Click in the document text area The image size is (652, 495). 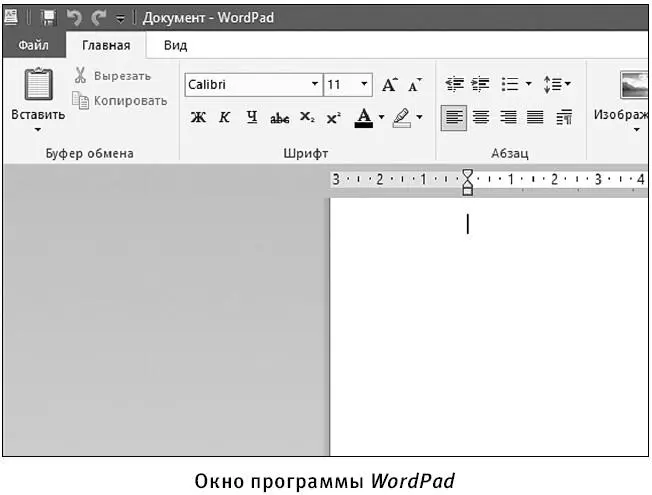[x=489, y=327]
